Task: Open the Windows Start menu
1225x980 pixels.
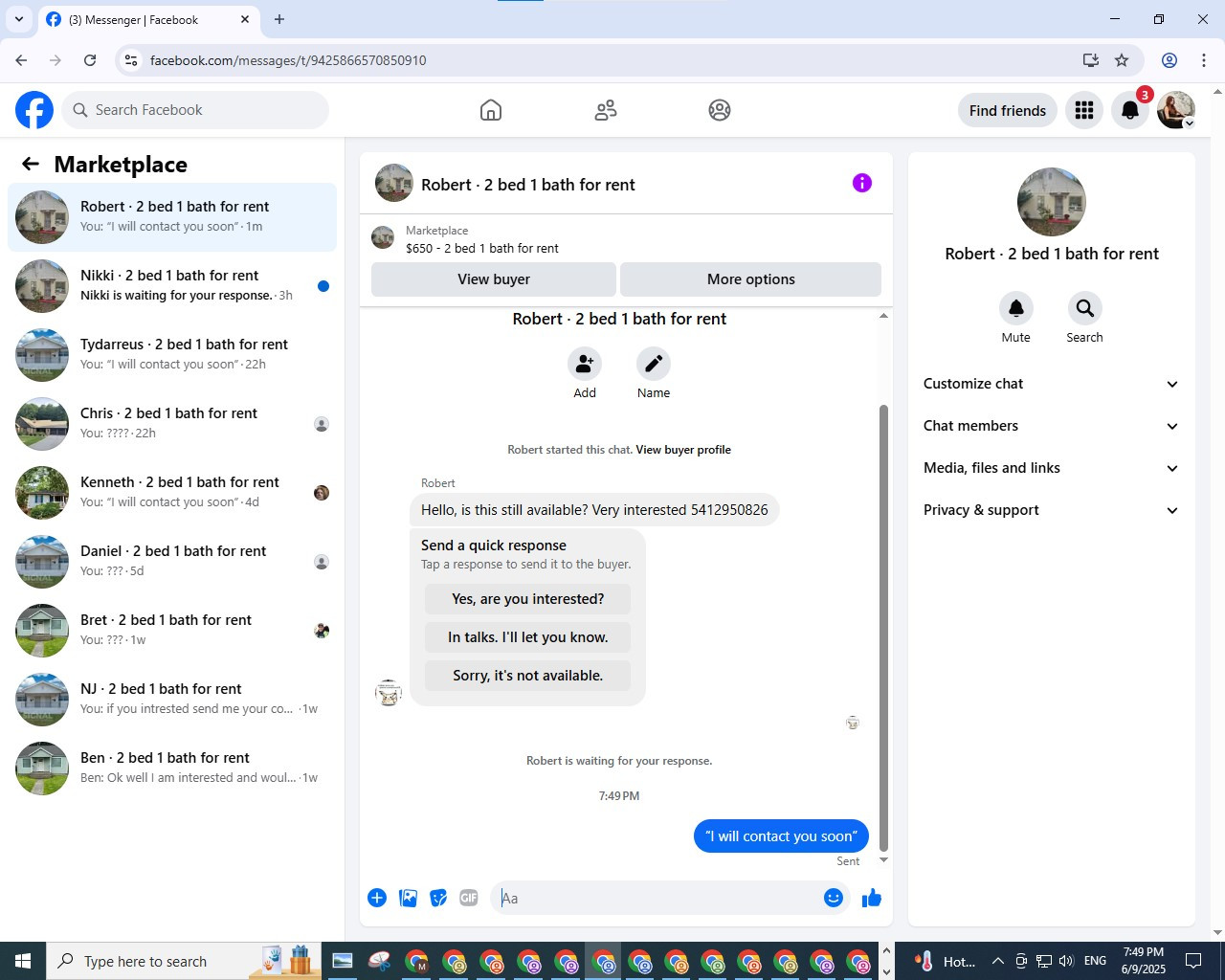Action: (x=23, y=961)
